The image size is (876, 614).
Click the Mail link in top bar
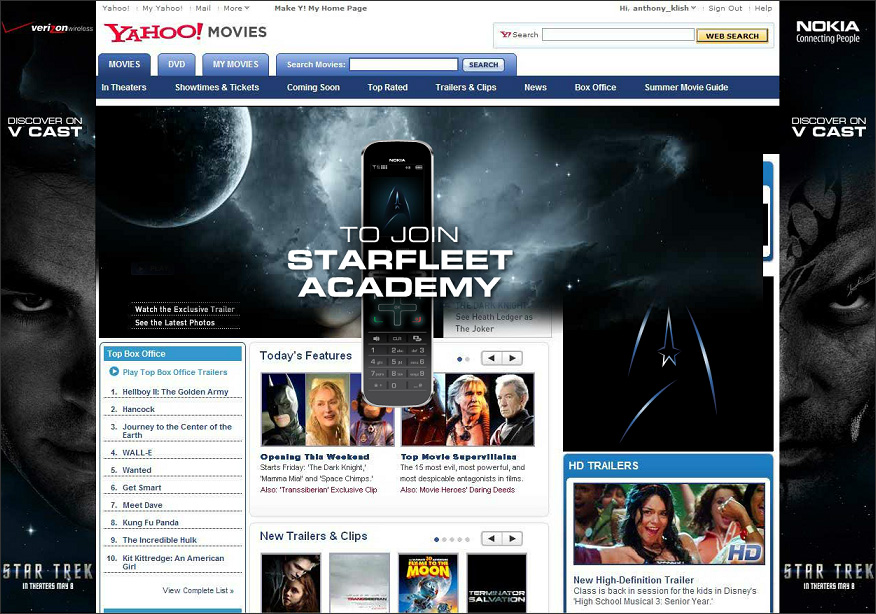(x=203, y=8)
